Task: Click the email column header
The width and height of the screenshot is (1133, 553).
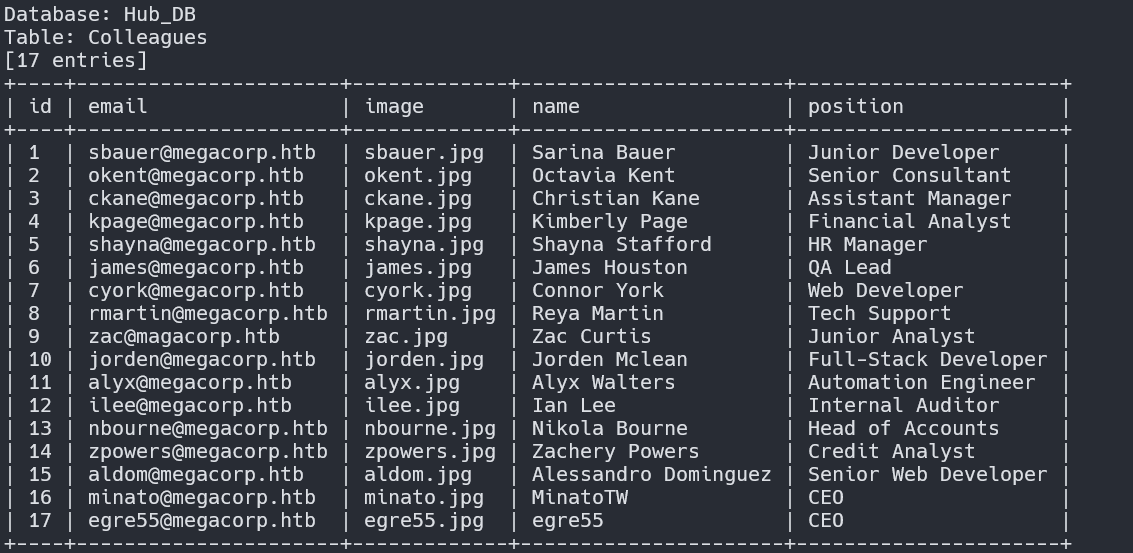Action: (117, 106)
